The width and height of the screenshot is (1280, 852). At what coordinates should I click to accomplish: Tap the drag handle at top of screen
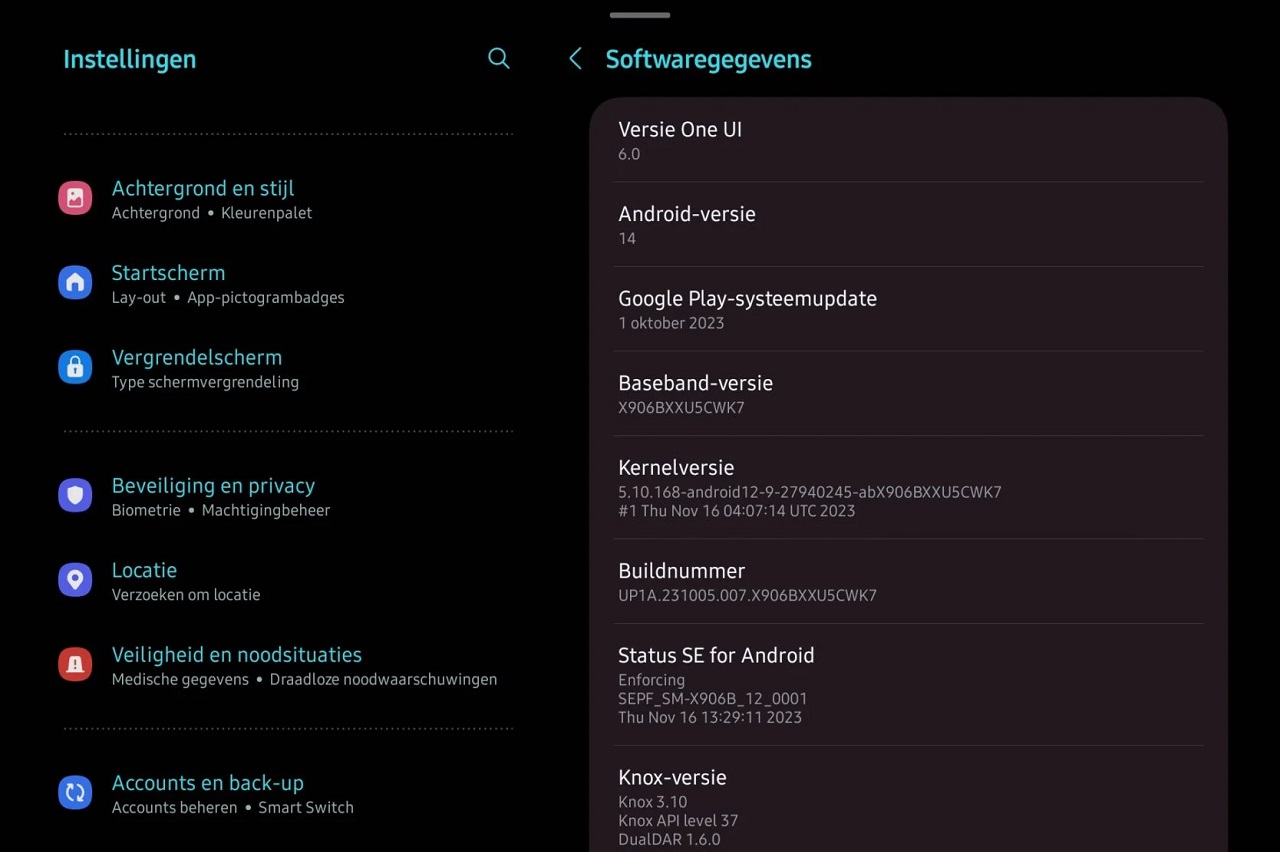(x=640, y=15)
